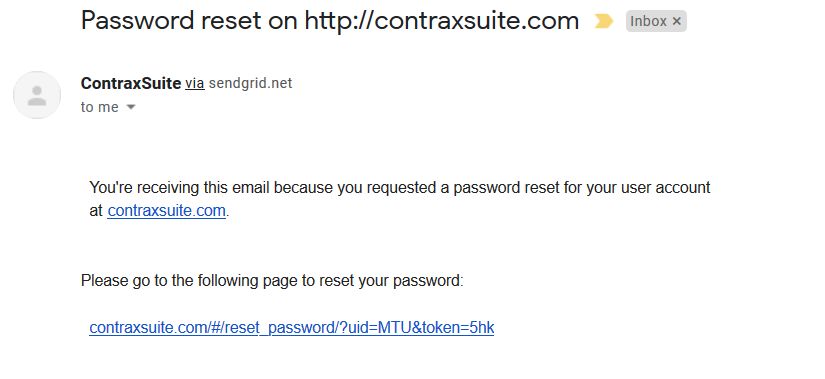
Task: Expand recipient details arrow beside "to me"
Action: tap(131, 107)
